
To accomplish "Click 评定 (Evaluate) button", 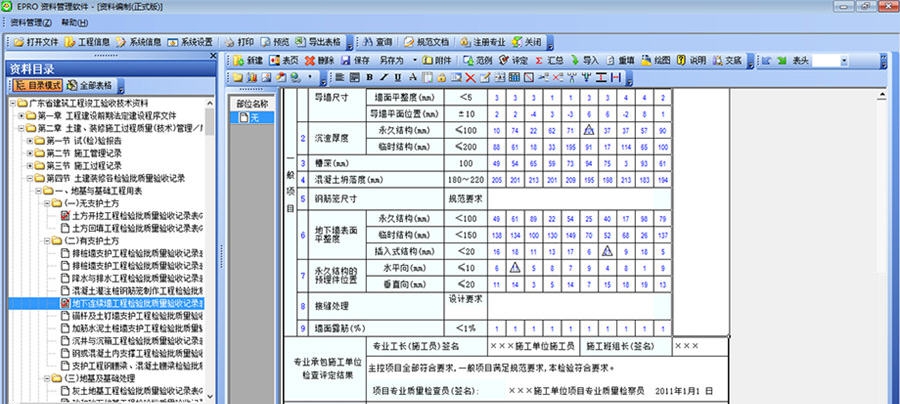I will coord(513,60).
